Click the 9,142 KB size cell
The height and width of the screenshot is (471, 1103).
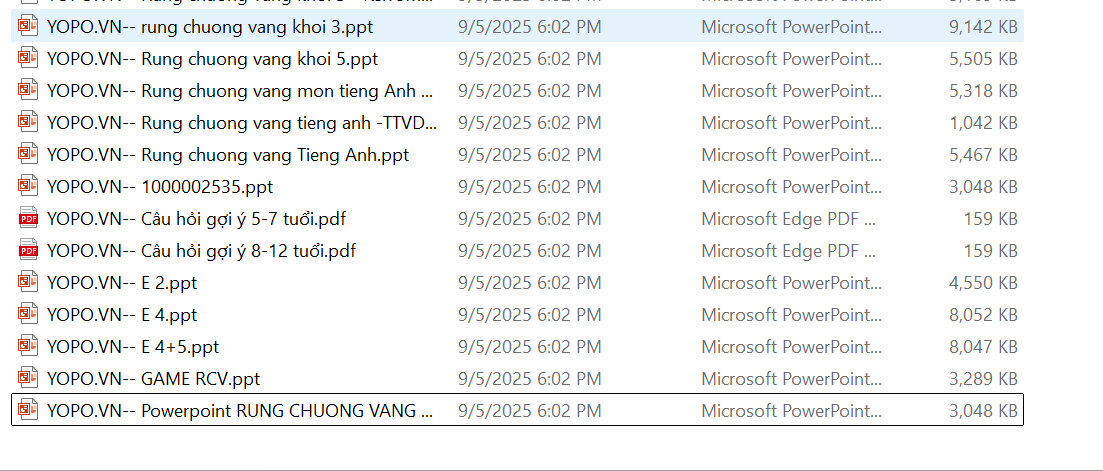(982, 27)
